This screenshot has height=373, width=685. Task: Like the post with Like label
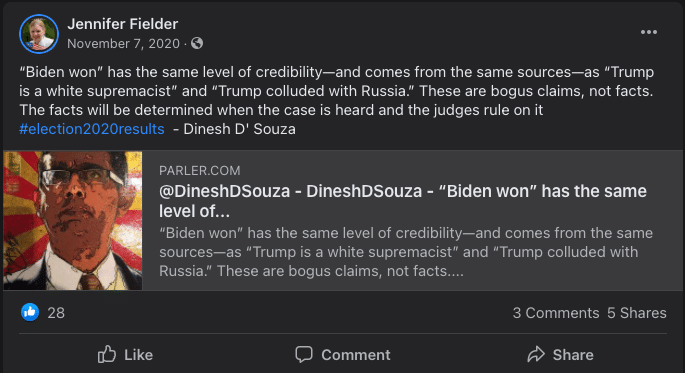(138, 355)
